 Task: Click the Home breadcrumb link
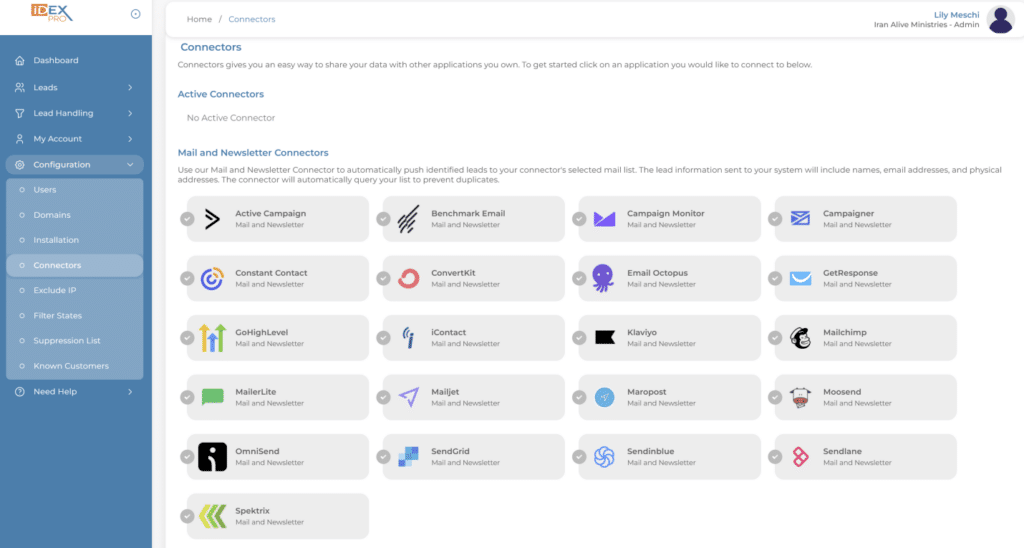(199, 19)
